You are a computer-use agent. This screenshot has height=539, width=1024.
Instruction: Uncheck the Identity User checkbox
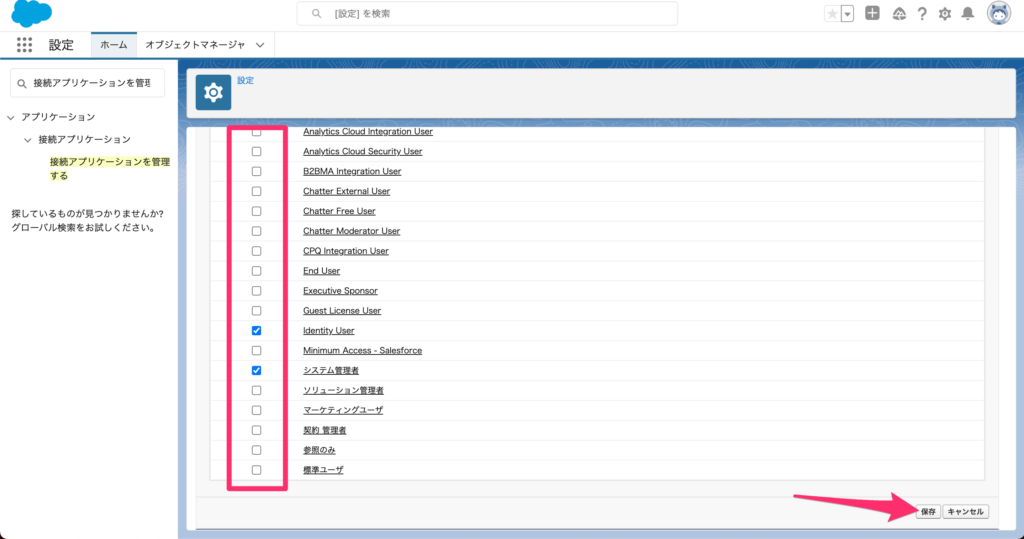[x=257, y=331]
